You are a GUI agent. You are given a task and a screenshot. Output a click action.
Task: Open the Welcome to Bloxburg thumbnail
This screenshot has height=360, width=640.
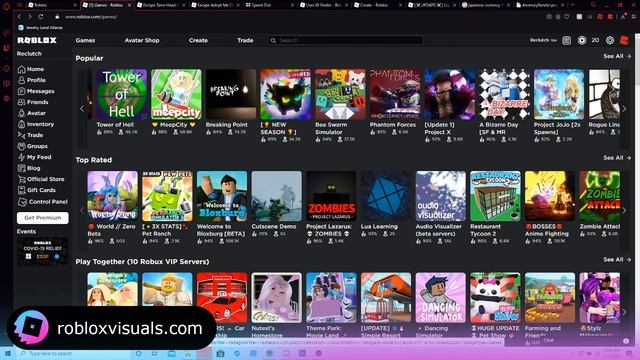pyautogui.click(x=222, y=196)
